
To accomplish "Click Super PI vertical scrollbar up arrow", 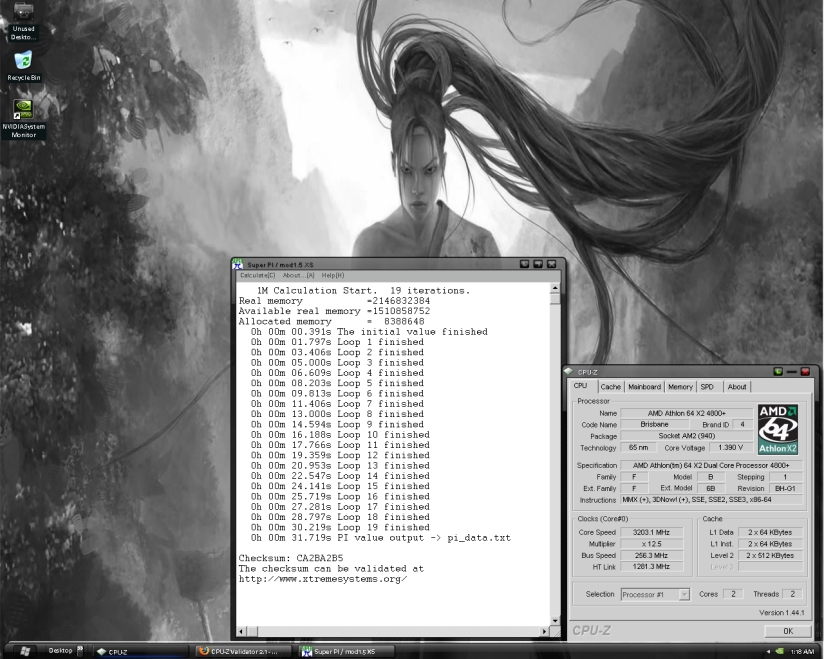I will point(554,288).
